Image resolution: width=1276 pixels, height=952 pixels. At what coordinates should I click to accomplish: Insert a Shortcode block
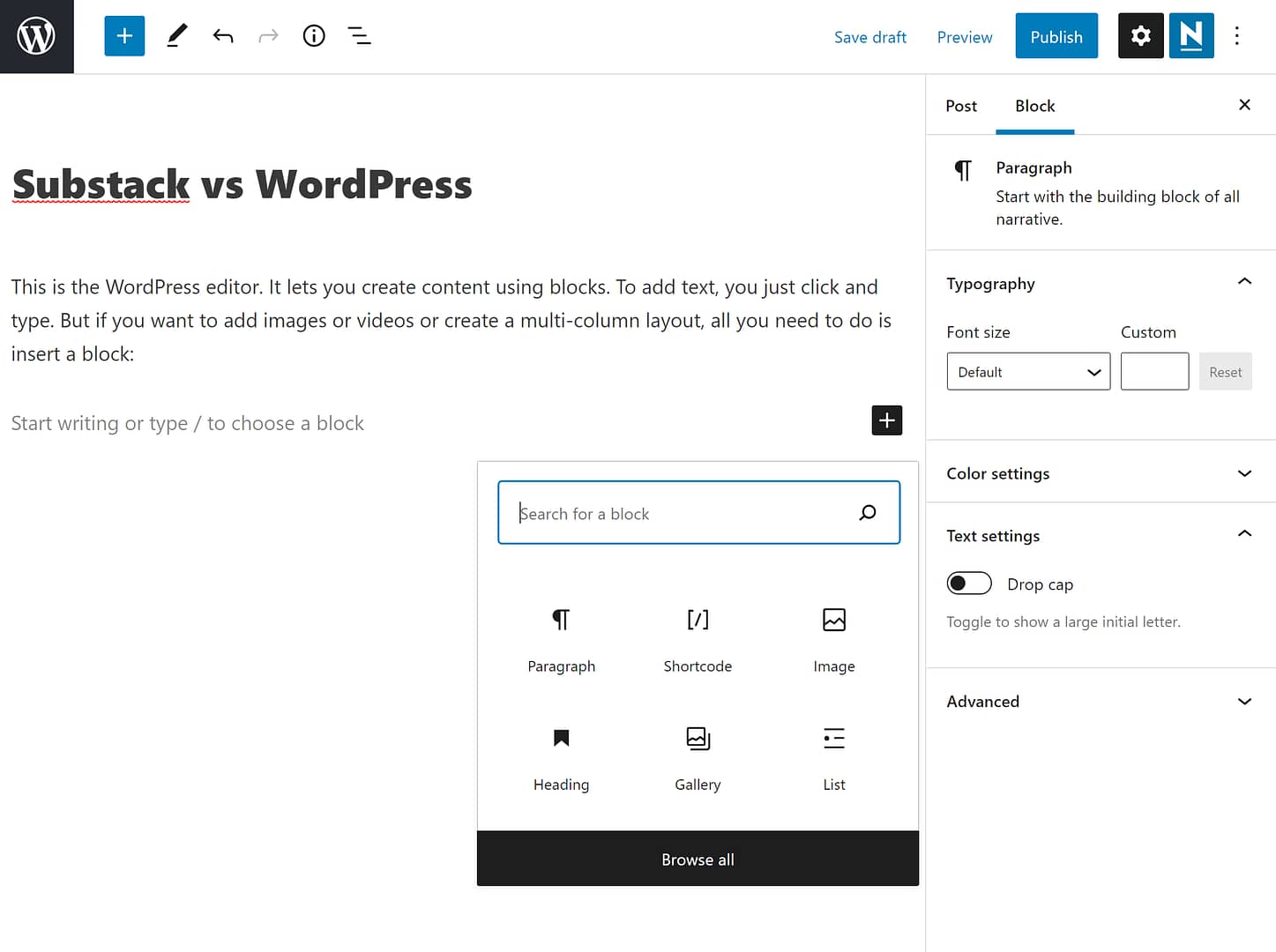click(x=698, y=641)
